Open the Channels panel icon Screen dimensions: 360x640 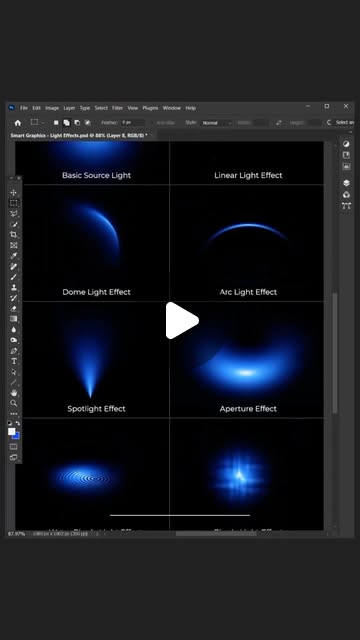pos(346,194)
